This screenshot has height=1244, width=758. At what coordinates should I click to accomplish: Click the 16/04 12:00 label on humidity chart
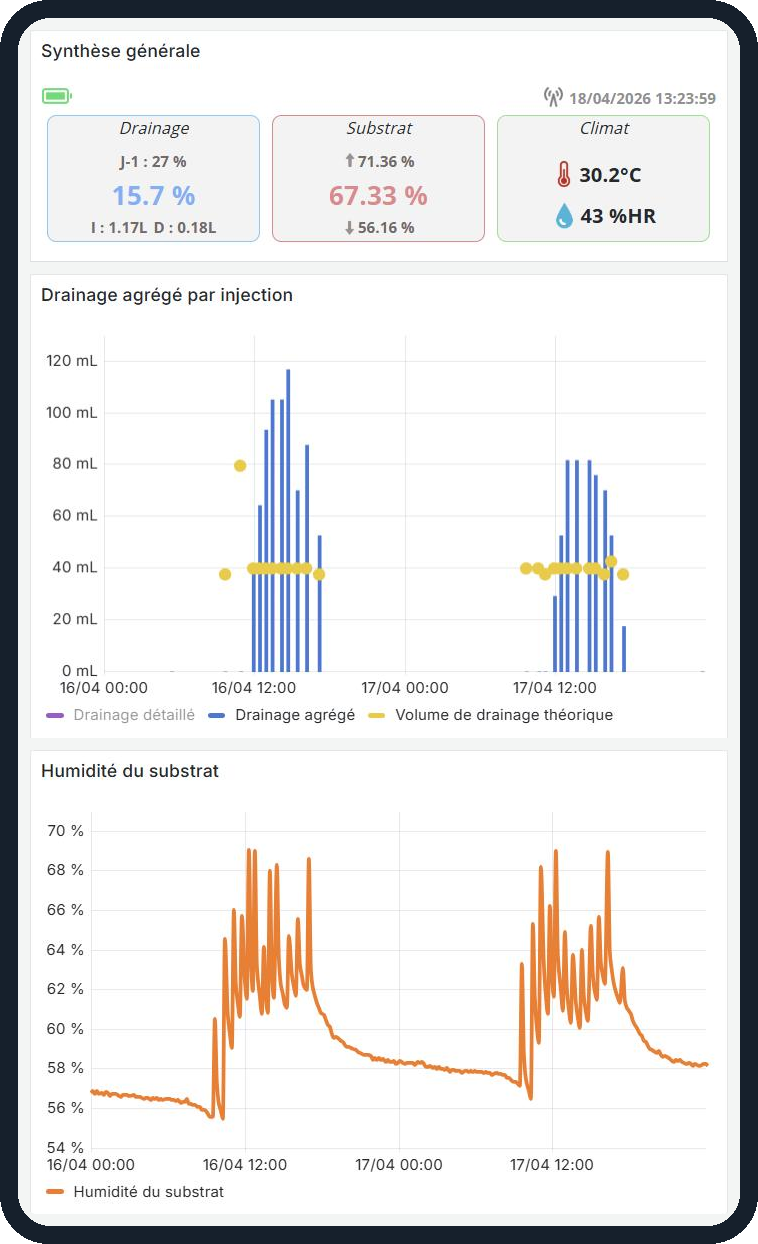pyautogui.click(x=245, y=1164)
